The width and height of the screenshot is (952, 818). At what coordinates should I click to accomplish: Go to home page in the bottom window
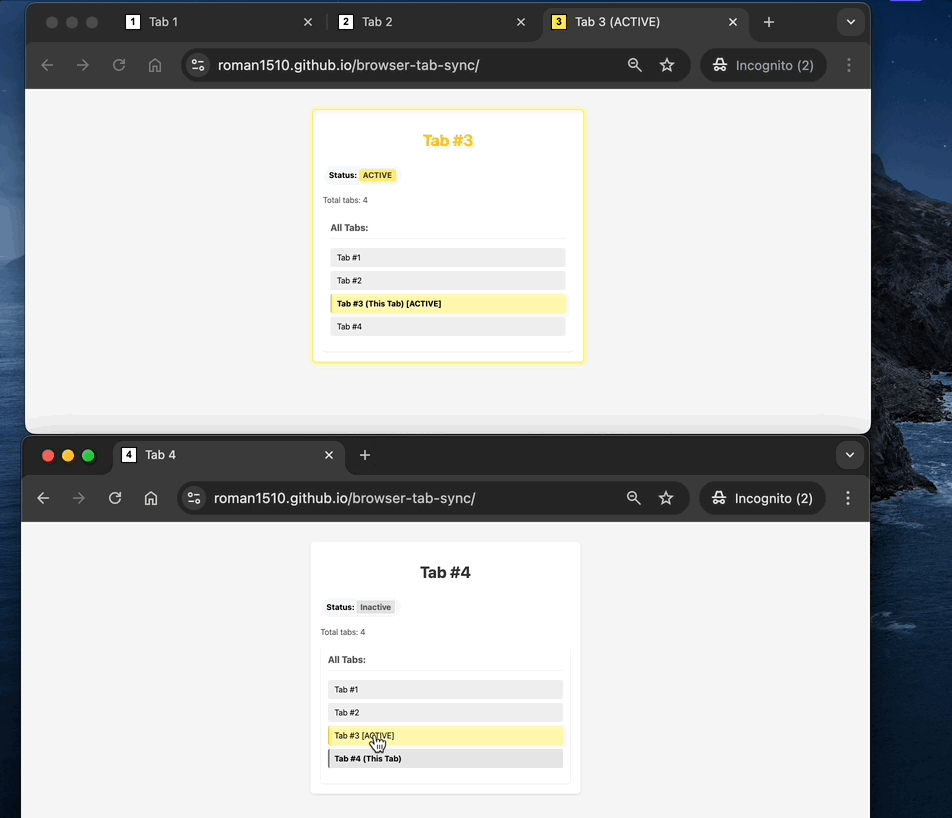coord(151,498)
